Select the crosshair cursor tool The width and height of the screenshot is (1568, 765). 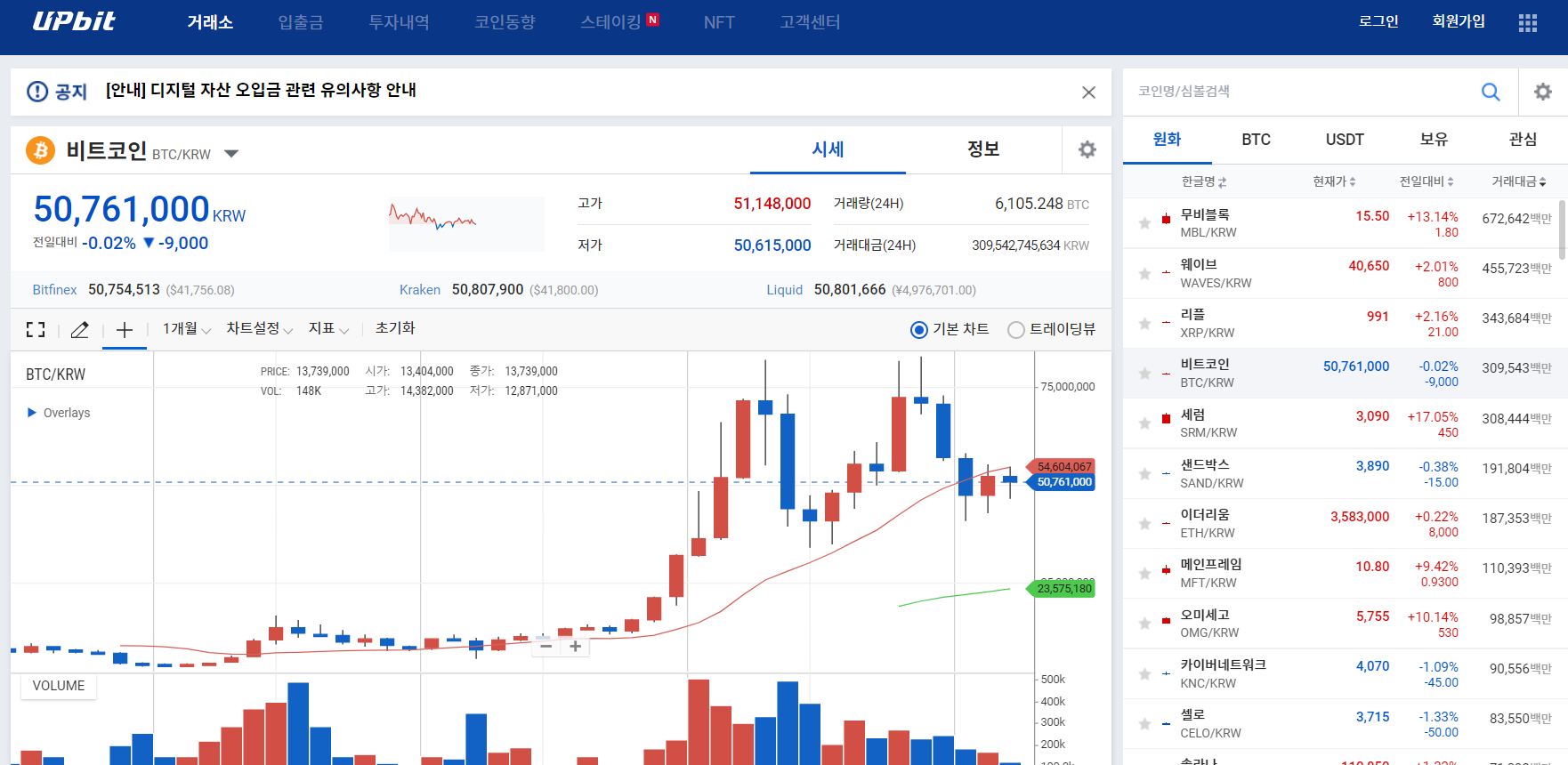tap(125, 330)
